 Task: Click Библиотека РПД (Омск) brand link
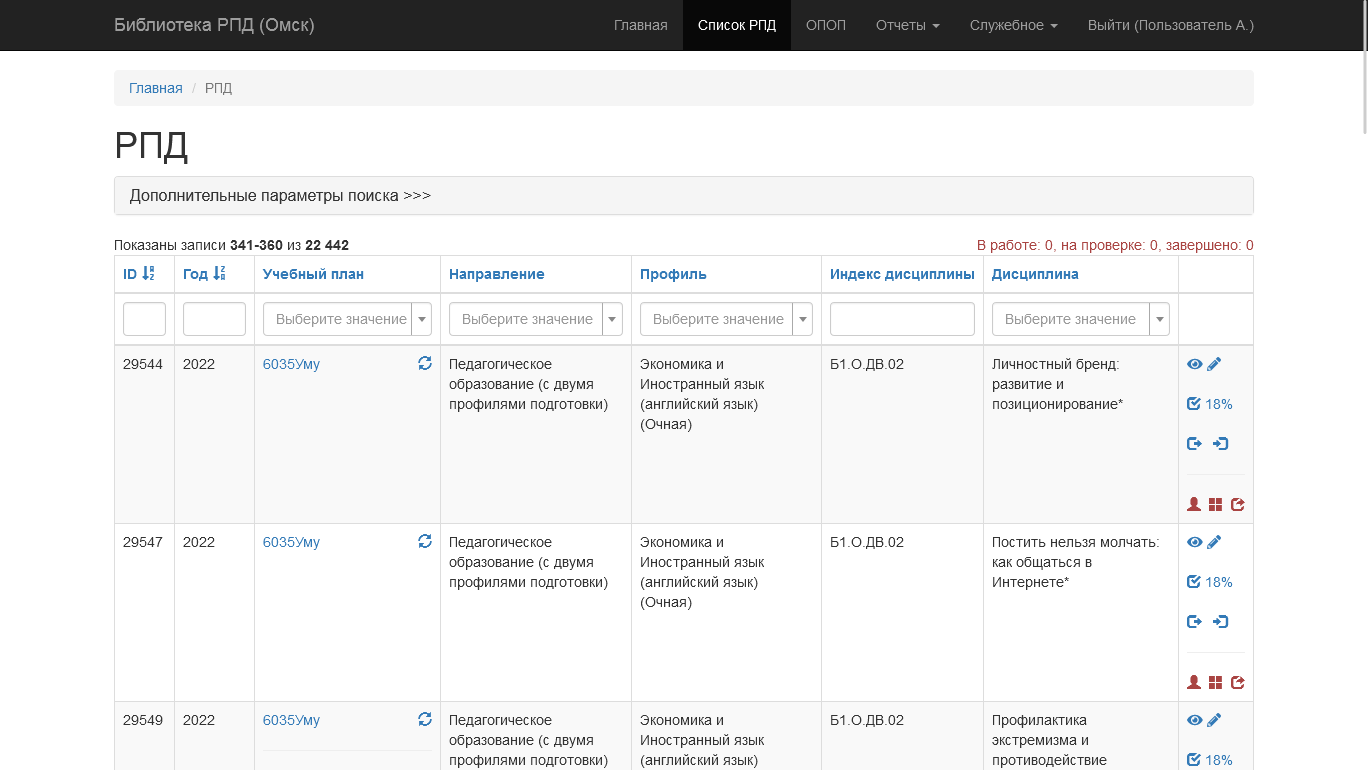[214, 25]
